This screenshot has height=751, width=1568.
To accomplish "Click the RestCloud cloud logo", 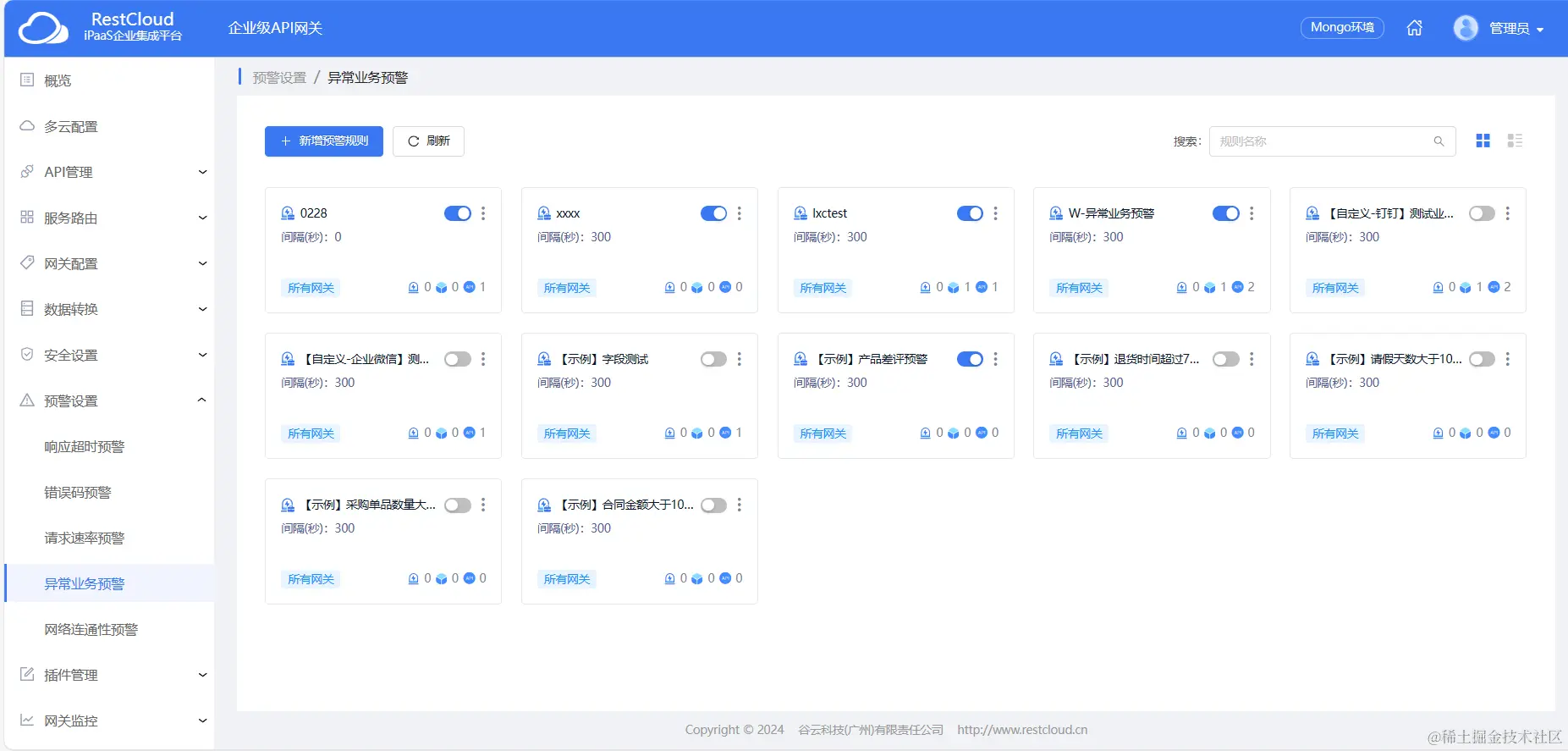I will [x=43, y=28].
